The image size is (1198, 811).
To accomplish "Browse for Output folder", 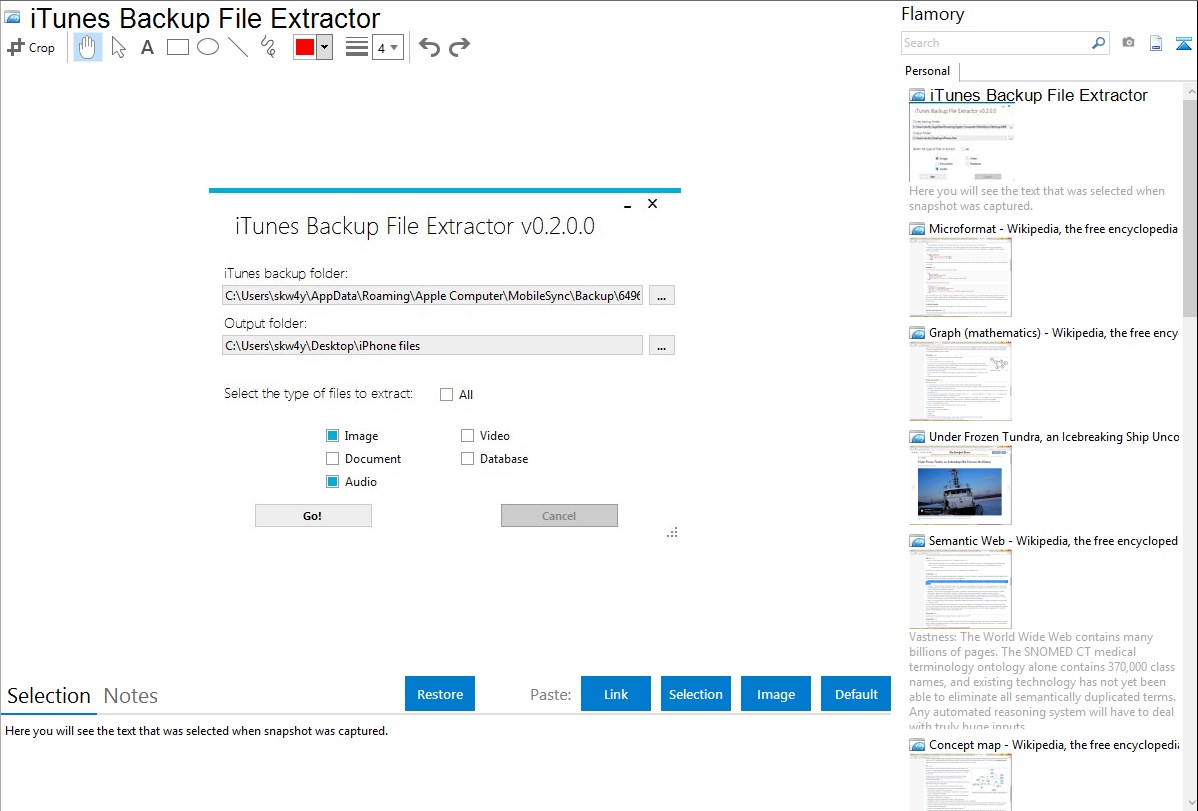I will coord(662,345).
